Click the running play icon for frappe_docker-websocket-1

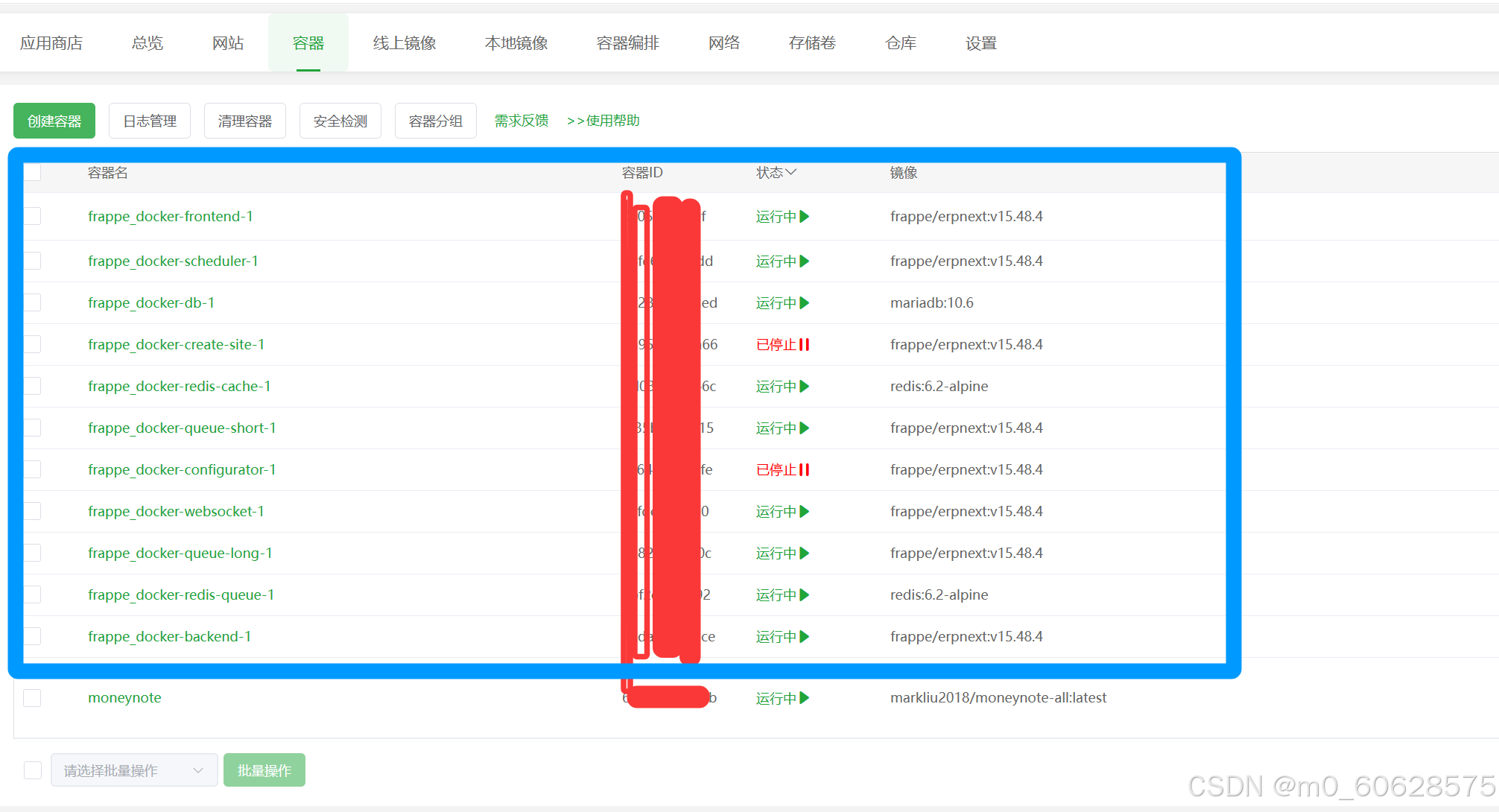click(x=805, y=512)
